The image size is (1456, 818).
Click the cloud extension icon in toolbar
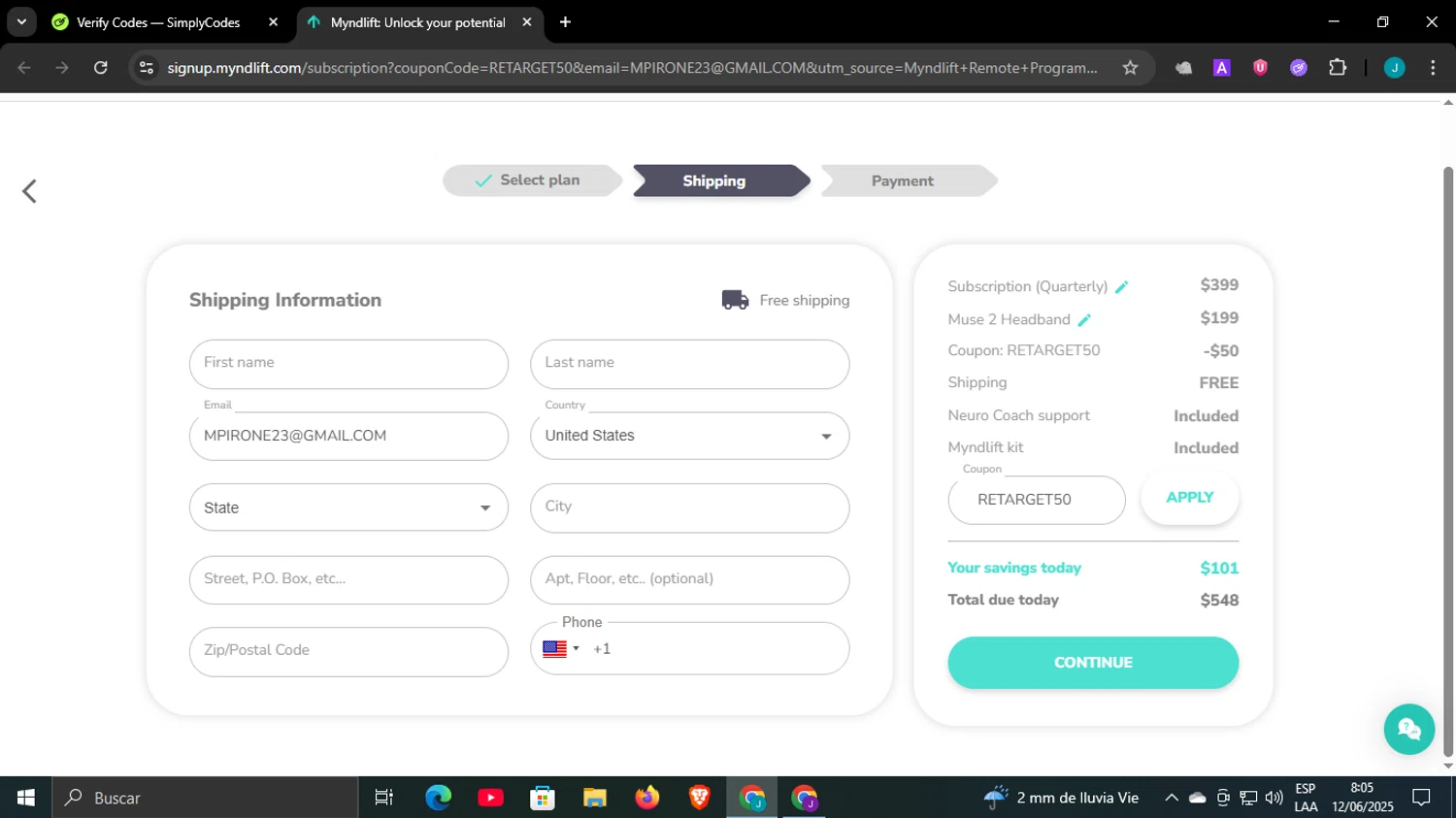click(x=1183, y=68)
